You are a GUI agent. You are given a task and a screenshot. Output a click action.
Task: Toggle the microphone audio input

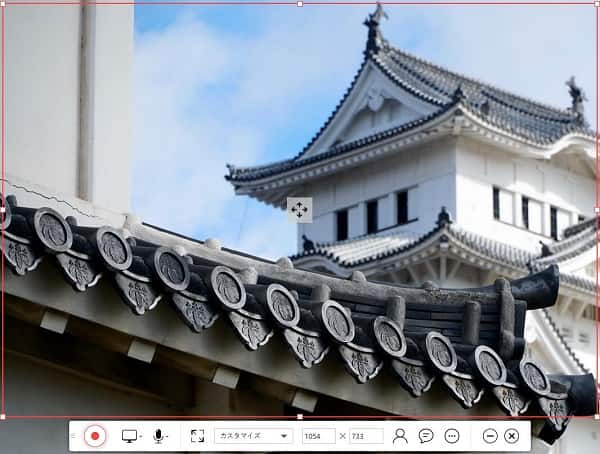158,436
